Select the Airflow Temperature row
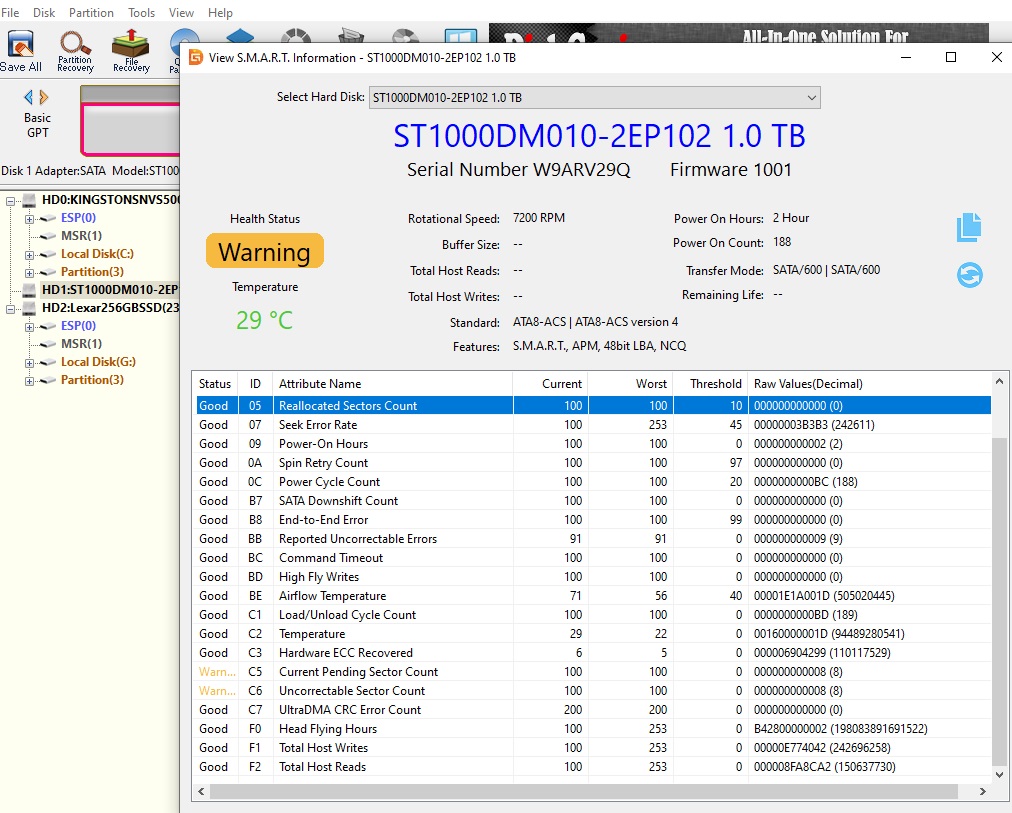Screen dimensions: 1012x813 [x=592, y=596]
